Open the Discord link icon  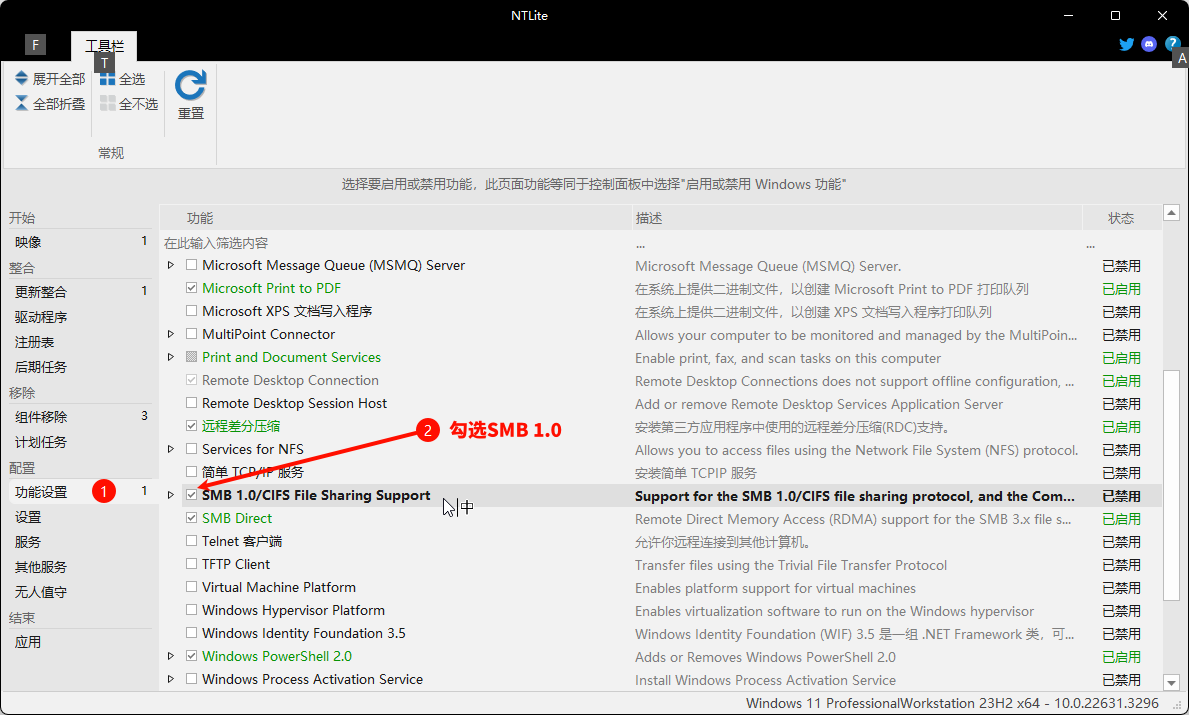1149,44
